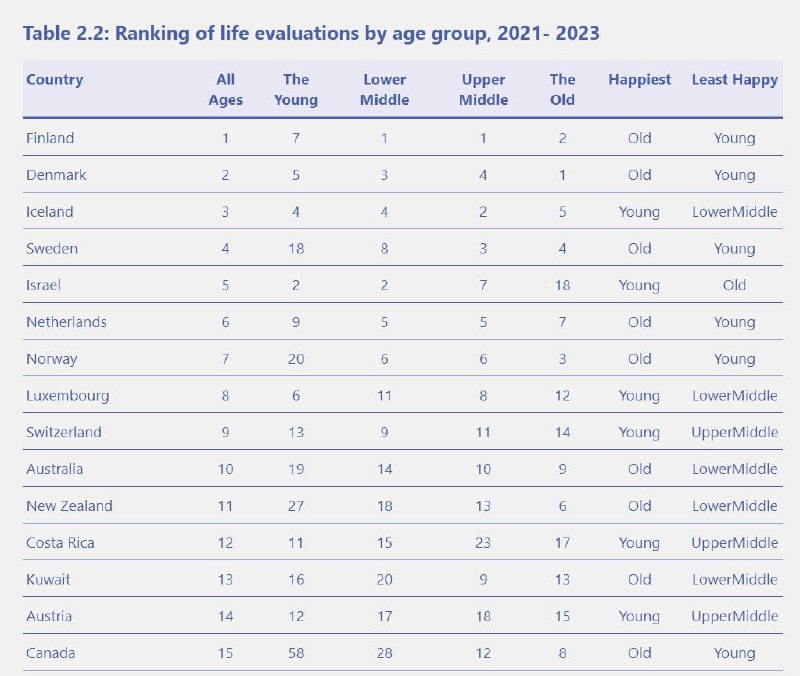
Task: Select the The Young column header
Action: (x=296, y=89)
